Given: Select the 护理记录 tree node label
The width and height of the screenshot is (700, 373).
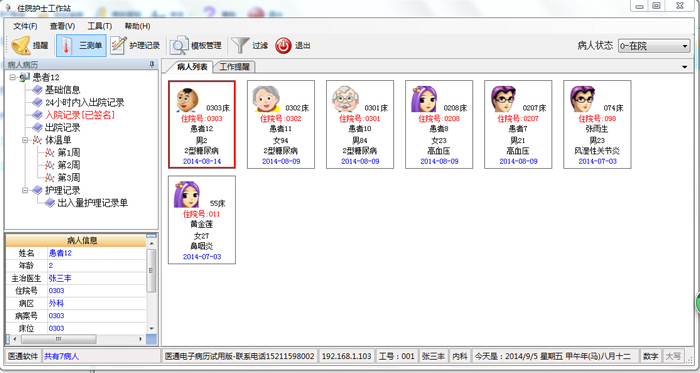Looking at the screenshot, I should (x=62, y=191).
